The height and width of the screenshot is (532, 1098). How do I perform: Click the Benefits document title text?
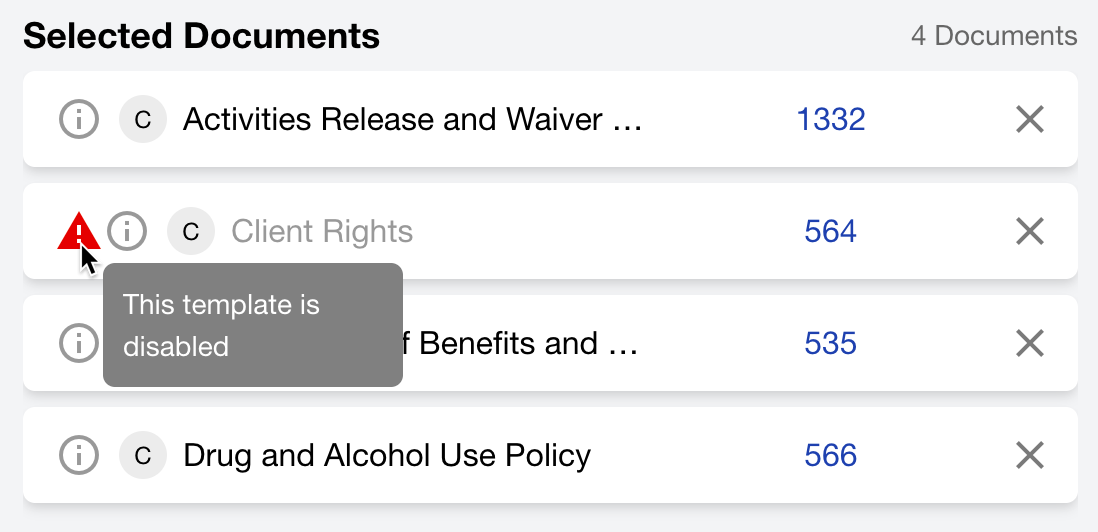point(526,344)
